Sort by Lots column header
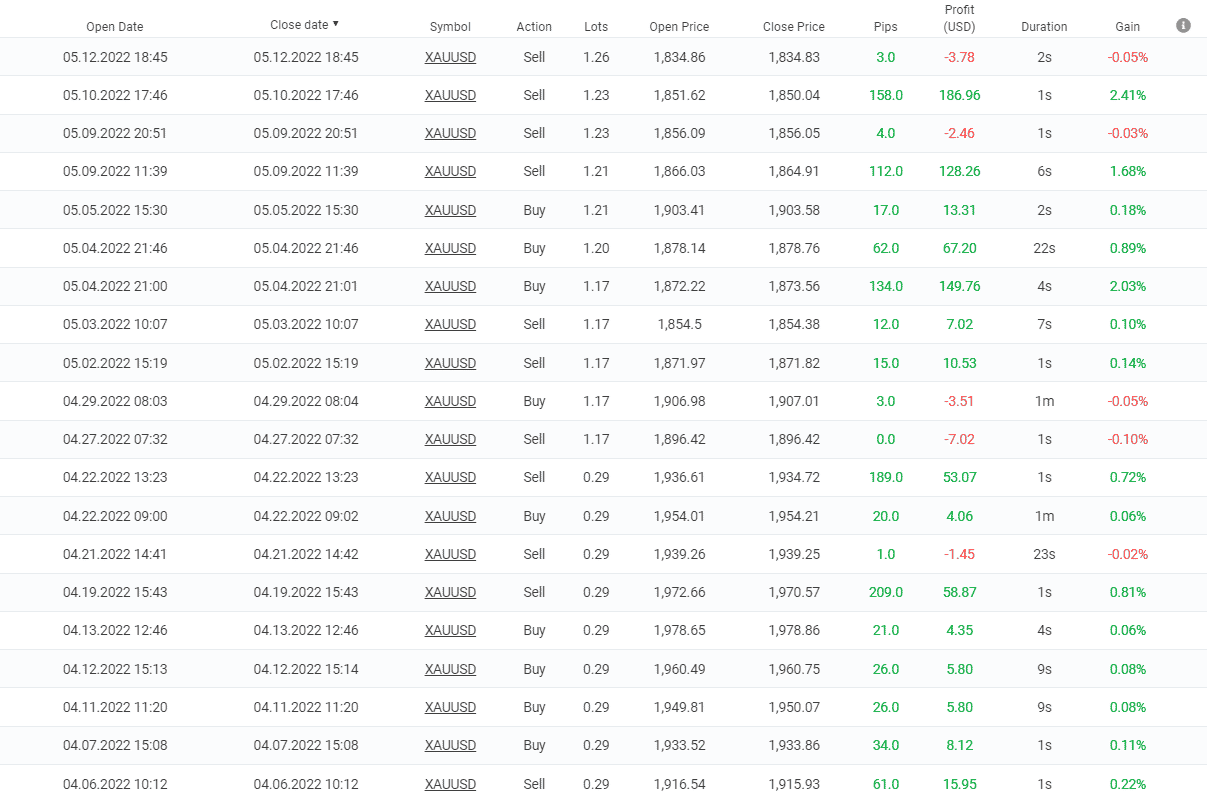This screenshot has width=1207, height=803. 596,27
